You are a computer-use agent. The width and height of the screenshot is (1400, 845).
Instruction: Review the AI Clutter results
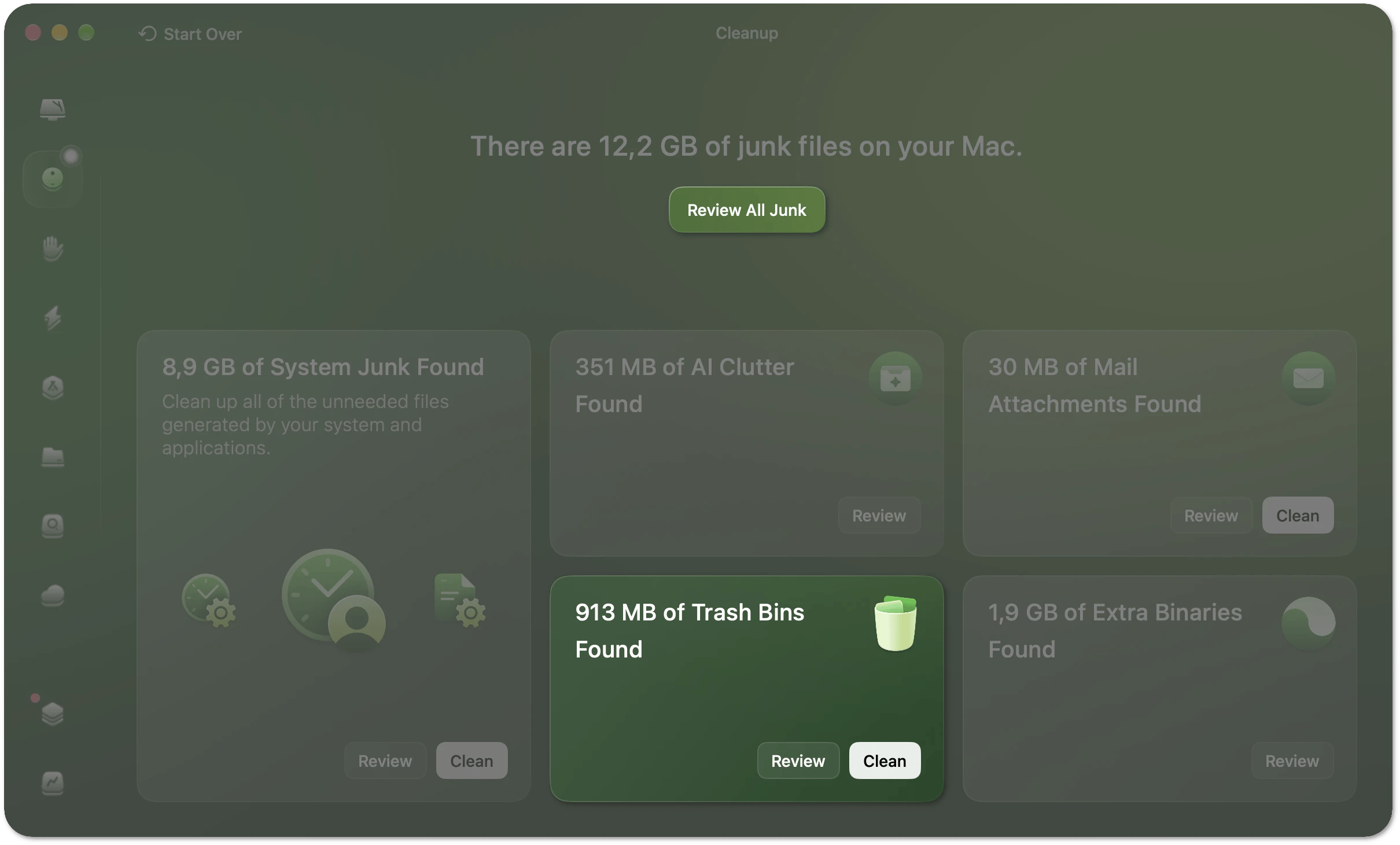tap(879, 515)
